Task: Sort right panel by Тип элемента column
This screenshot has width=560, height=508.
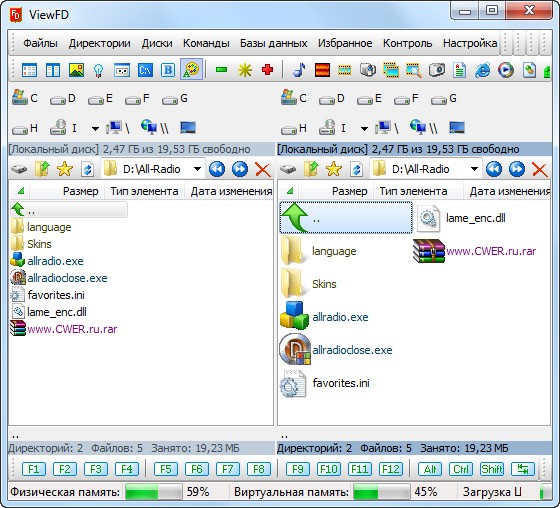Action: point(418,191)
